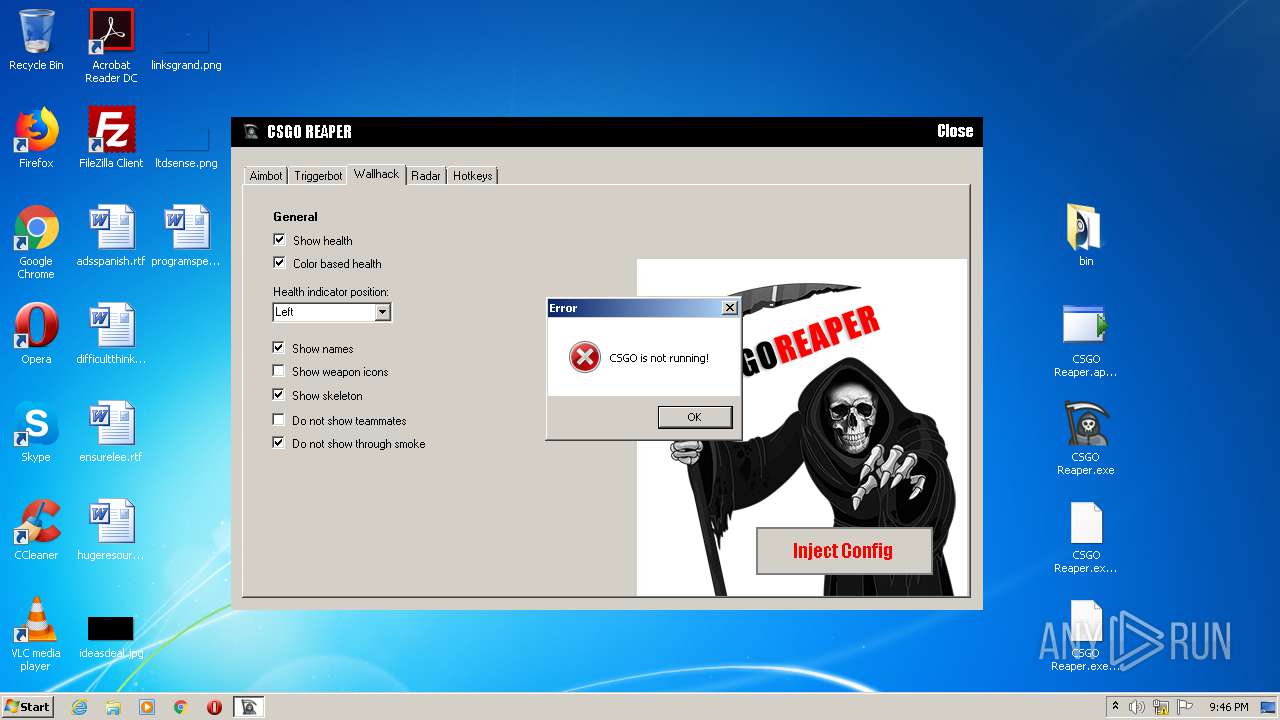The width and height of the screenshot is (1280, 720).
Task: Launch Google Chrome desktop shortcut
Action: tap(36, 242)
